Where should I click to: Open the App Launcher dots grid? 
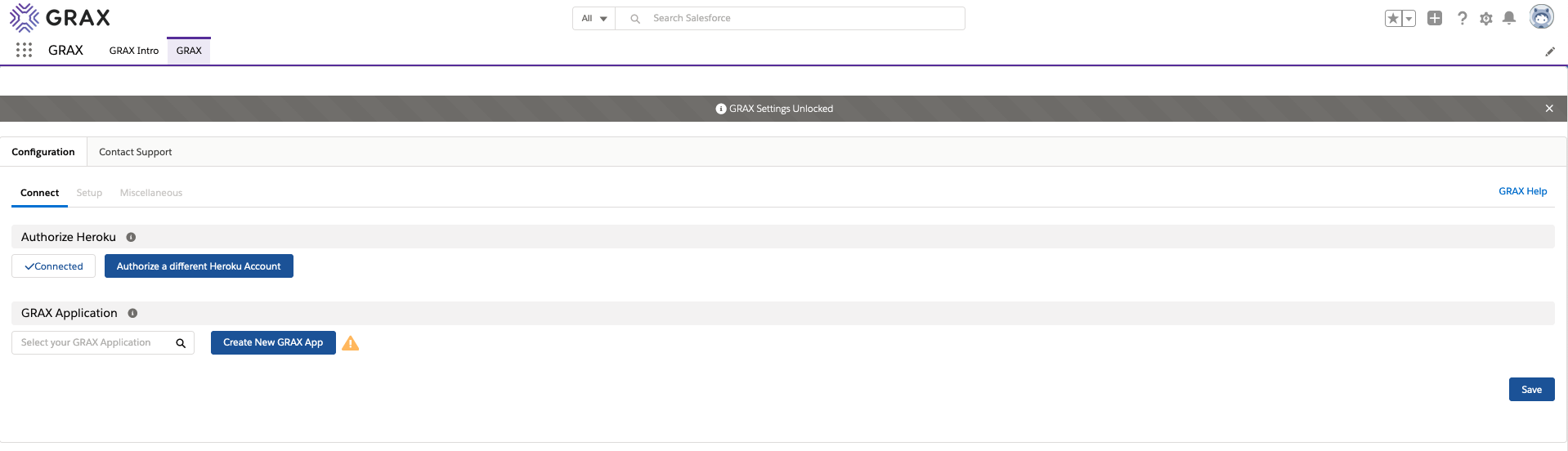[x=25, y=51]
